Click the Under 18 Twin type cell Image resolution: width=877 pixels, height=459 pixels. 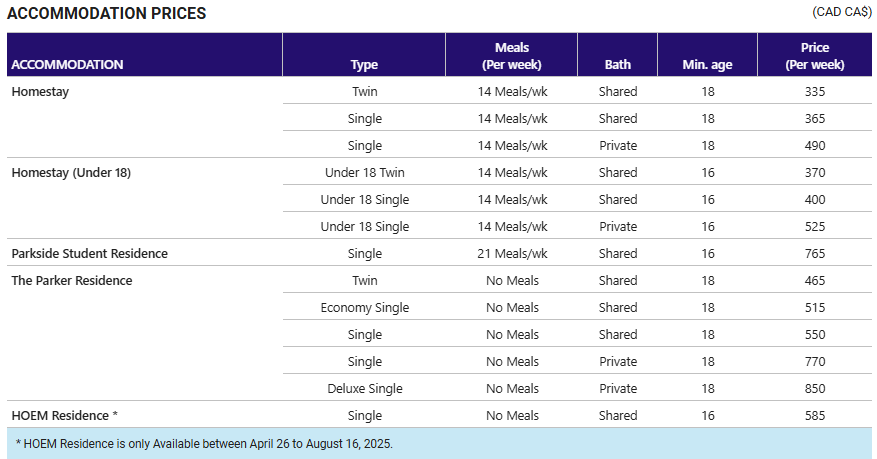pos(365,173)
